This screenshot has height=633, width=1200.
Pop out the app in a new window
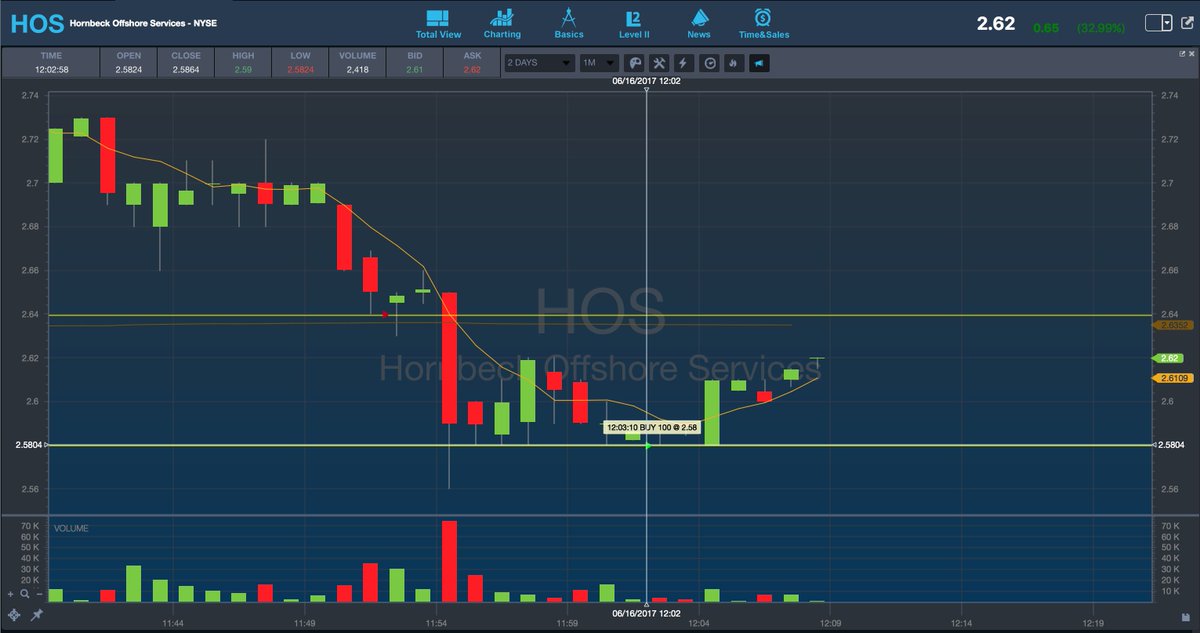(x=1186, y=22)
